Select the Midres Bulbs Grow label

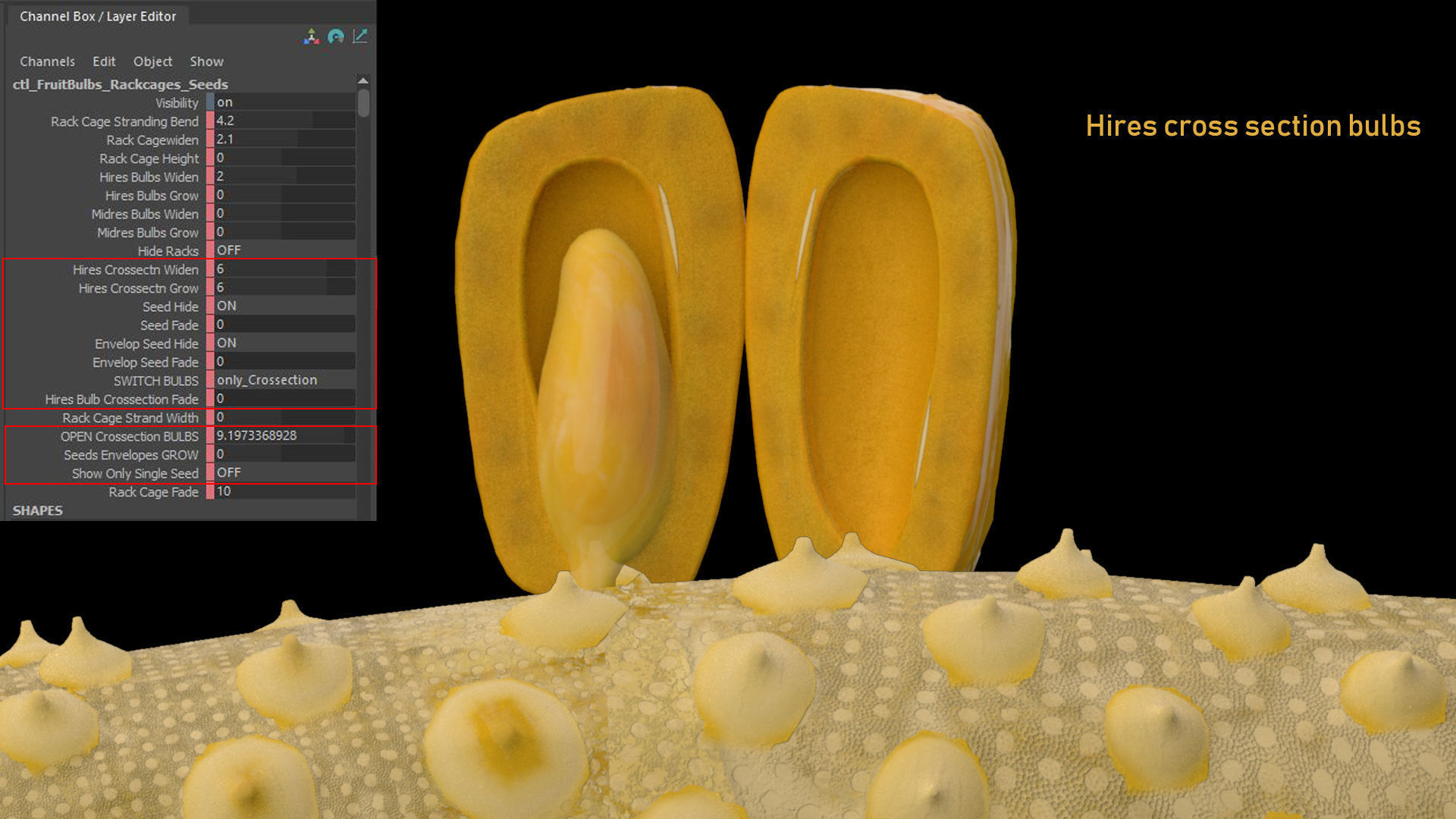coord(148,233)
